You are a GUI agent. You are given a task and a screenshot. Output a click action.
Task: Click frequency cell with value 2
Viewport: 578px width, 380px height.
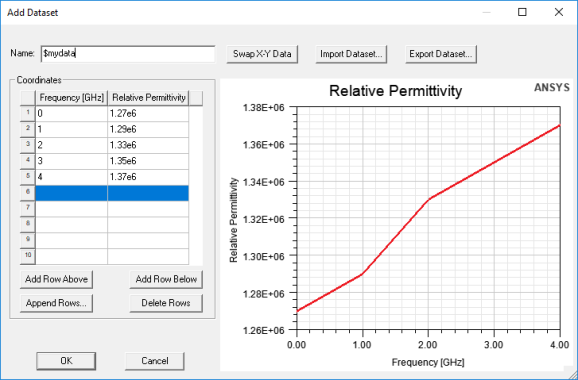(x=72, y=146)
